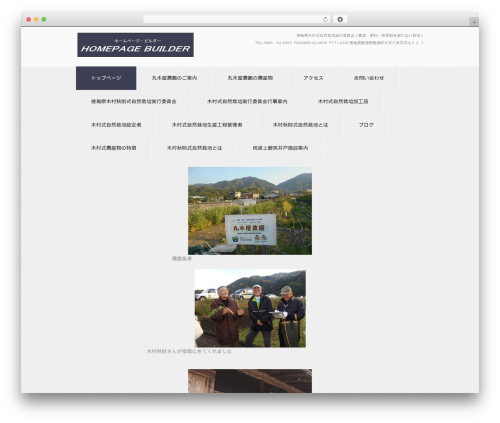
Task: Open the ブログ link
Action: (366, 125)
